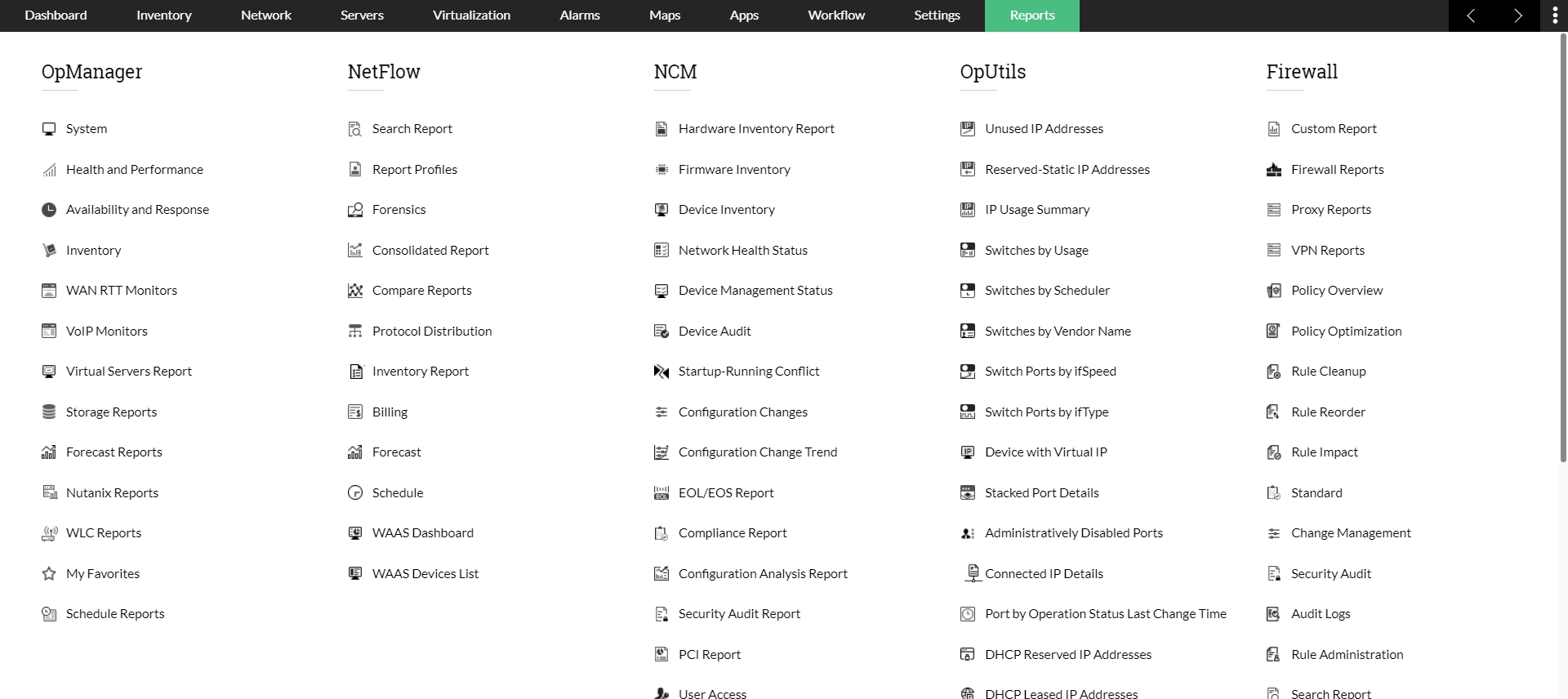Open the Schedule Reports link
Image resolution: width=1568 pixels, height=699 pixels.
click(115, 614)
